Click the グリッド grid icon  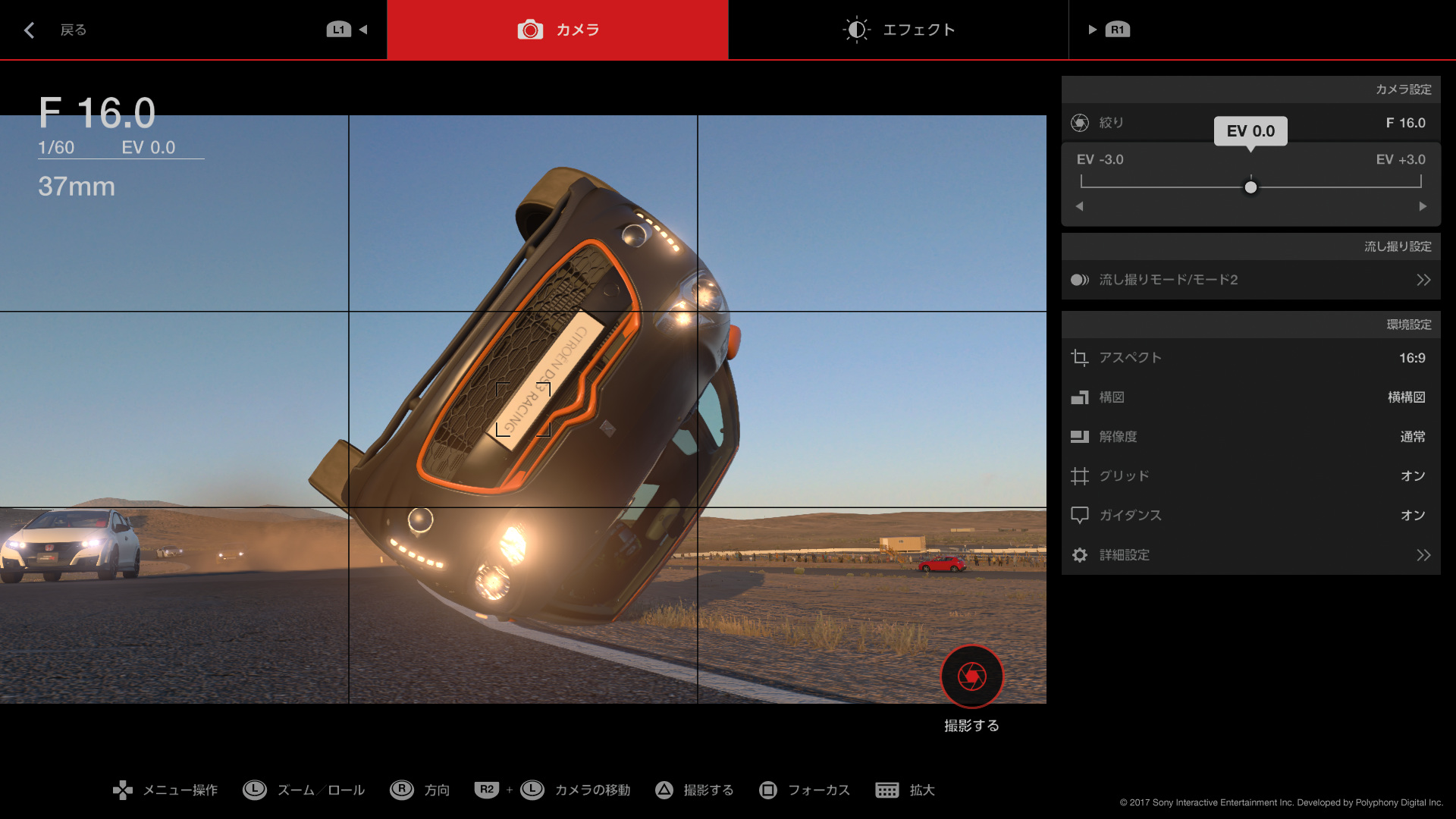point(1080,476)
